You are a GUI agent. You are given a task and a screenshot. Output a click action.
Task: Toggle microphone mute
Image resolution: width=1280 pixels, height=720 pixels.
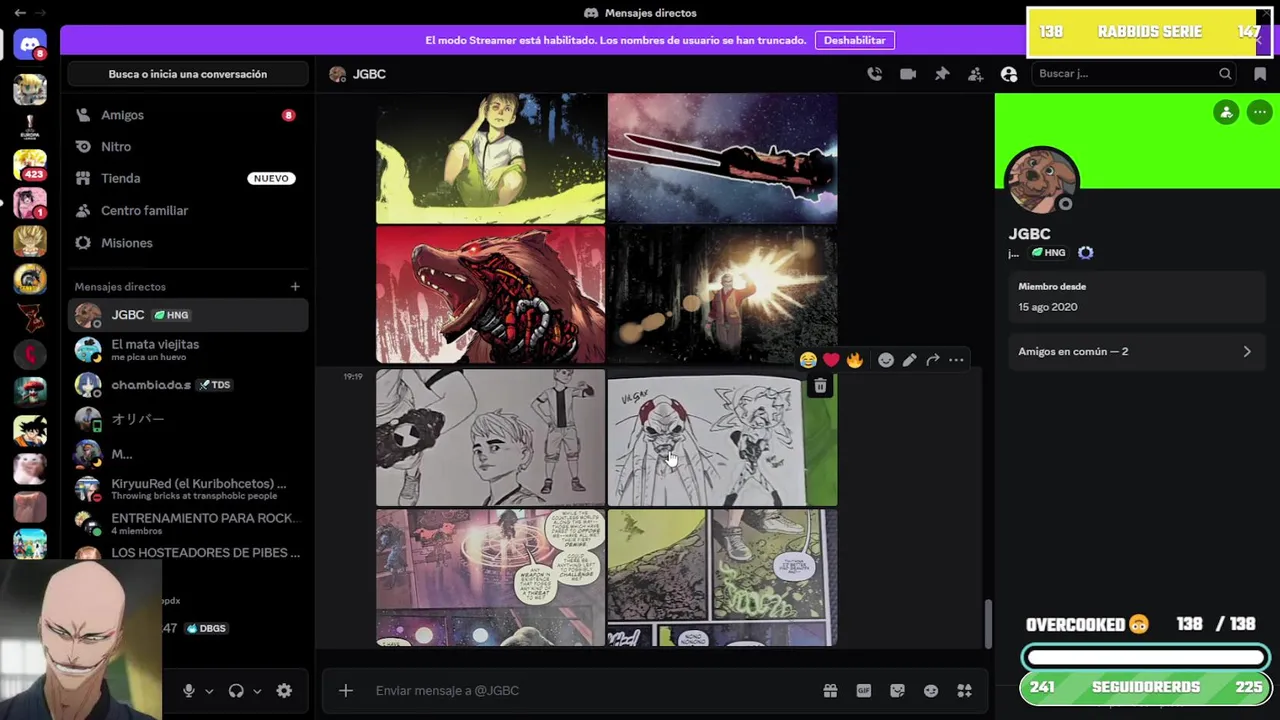click(x=188, y=690)
